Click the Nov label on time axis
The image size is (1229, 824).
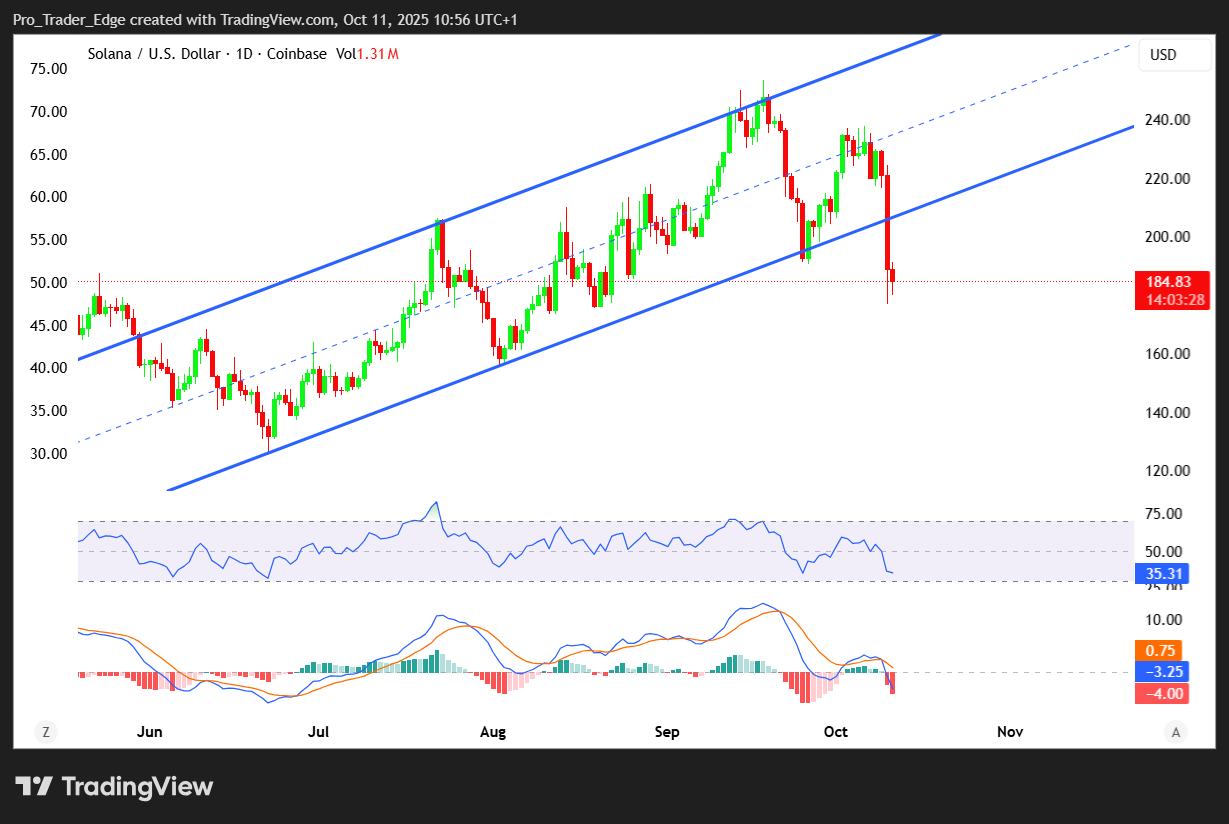(1010, 732)
